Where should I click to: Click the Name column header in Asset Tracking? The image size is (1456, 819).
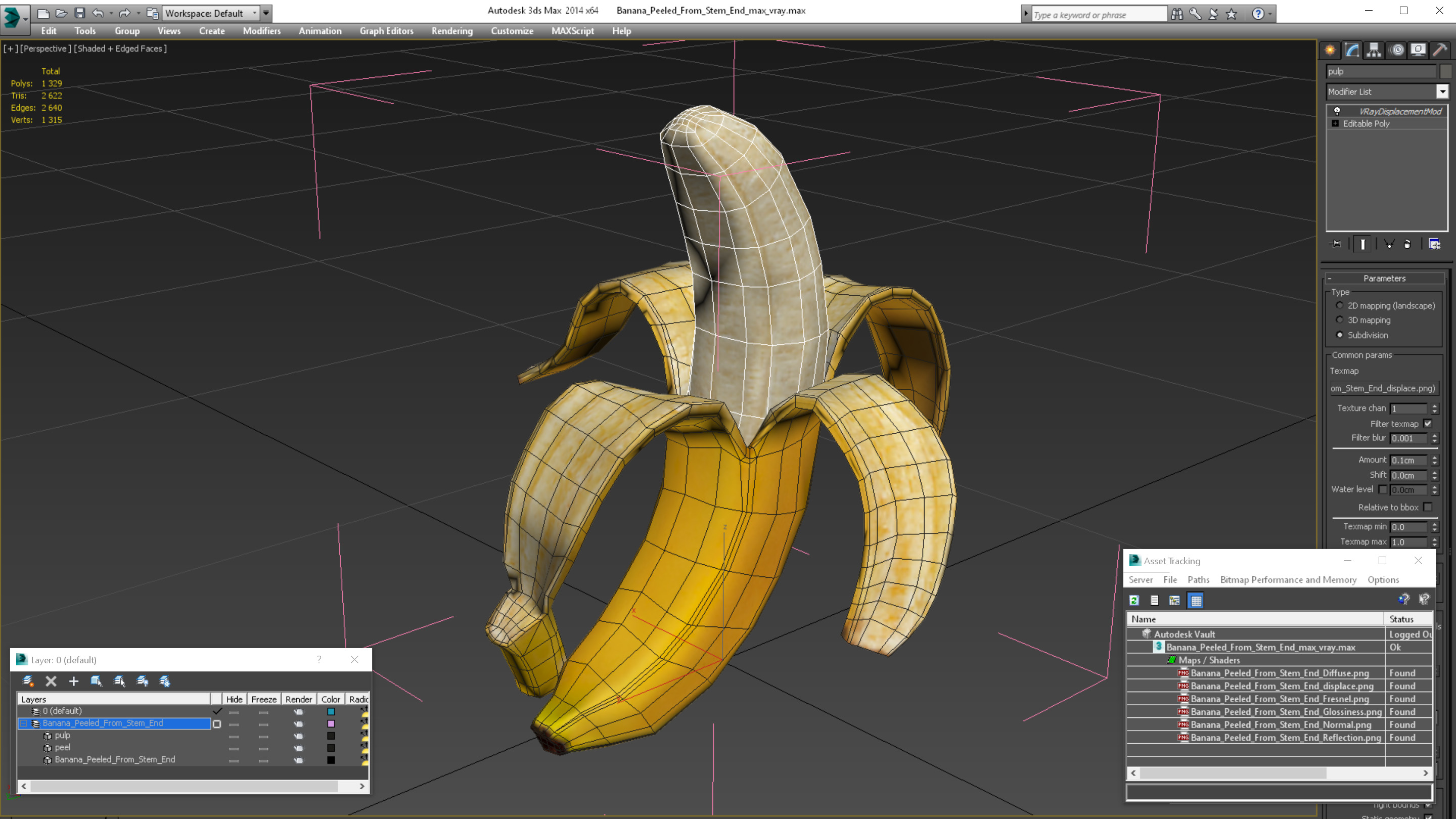coord(1255,619)
